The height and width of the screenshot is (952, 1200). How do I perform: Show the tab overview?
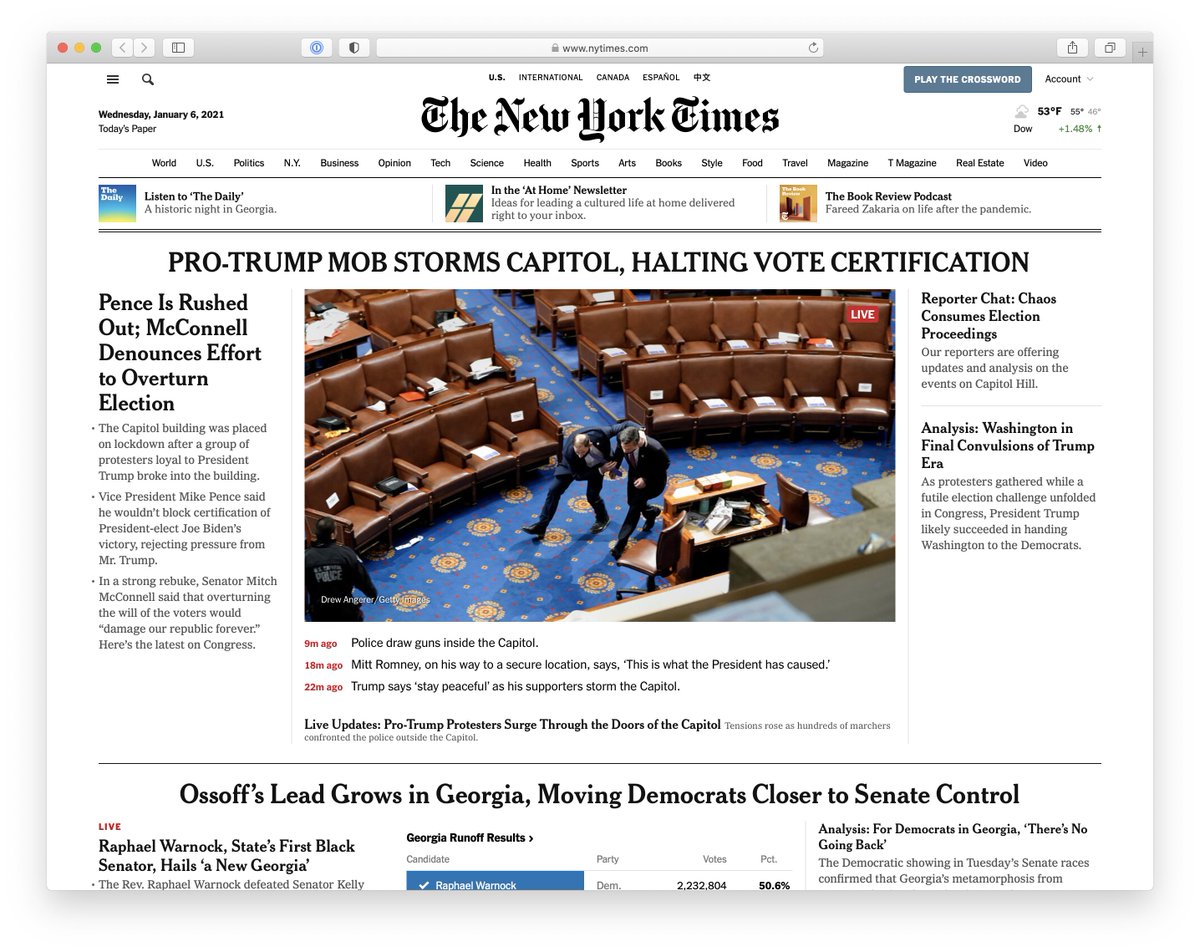tap(1110, 47)
